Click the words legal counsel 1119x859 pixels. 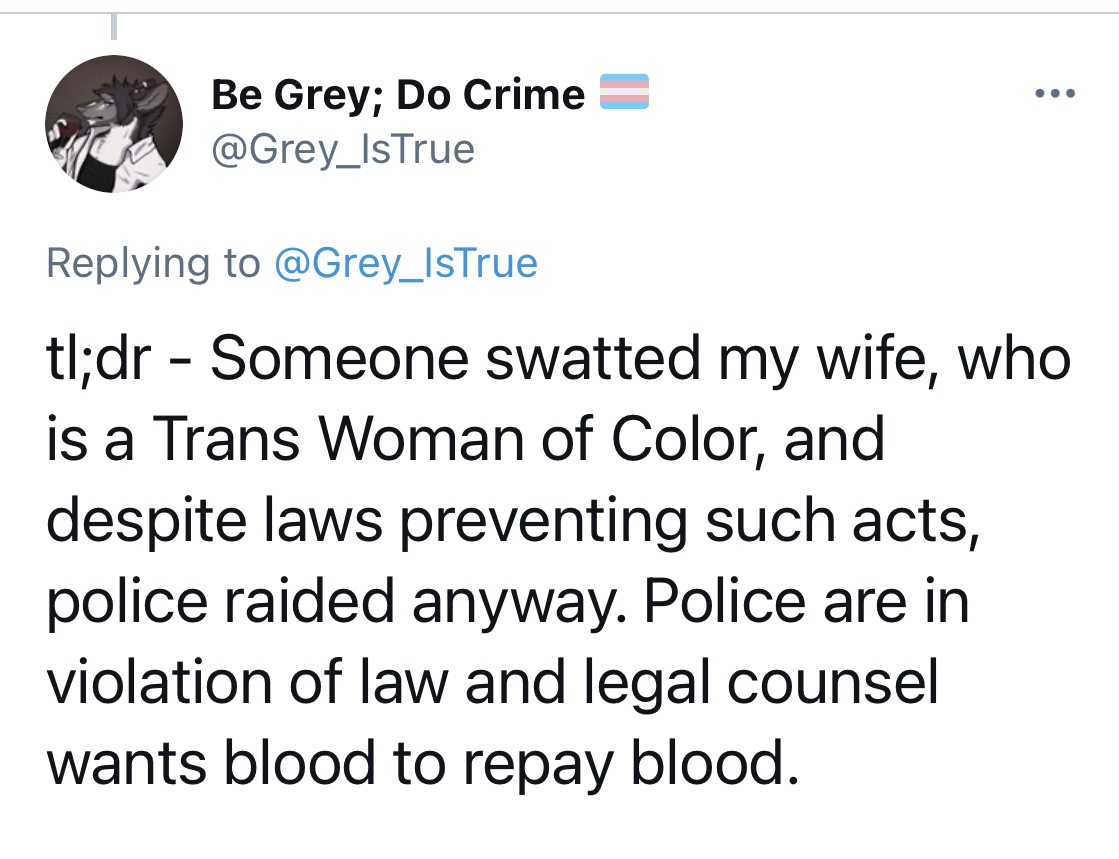coord(761,682)
